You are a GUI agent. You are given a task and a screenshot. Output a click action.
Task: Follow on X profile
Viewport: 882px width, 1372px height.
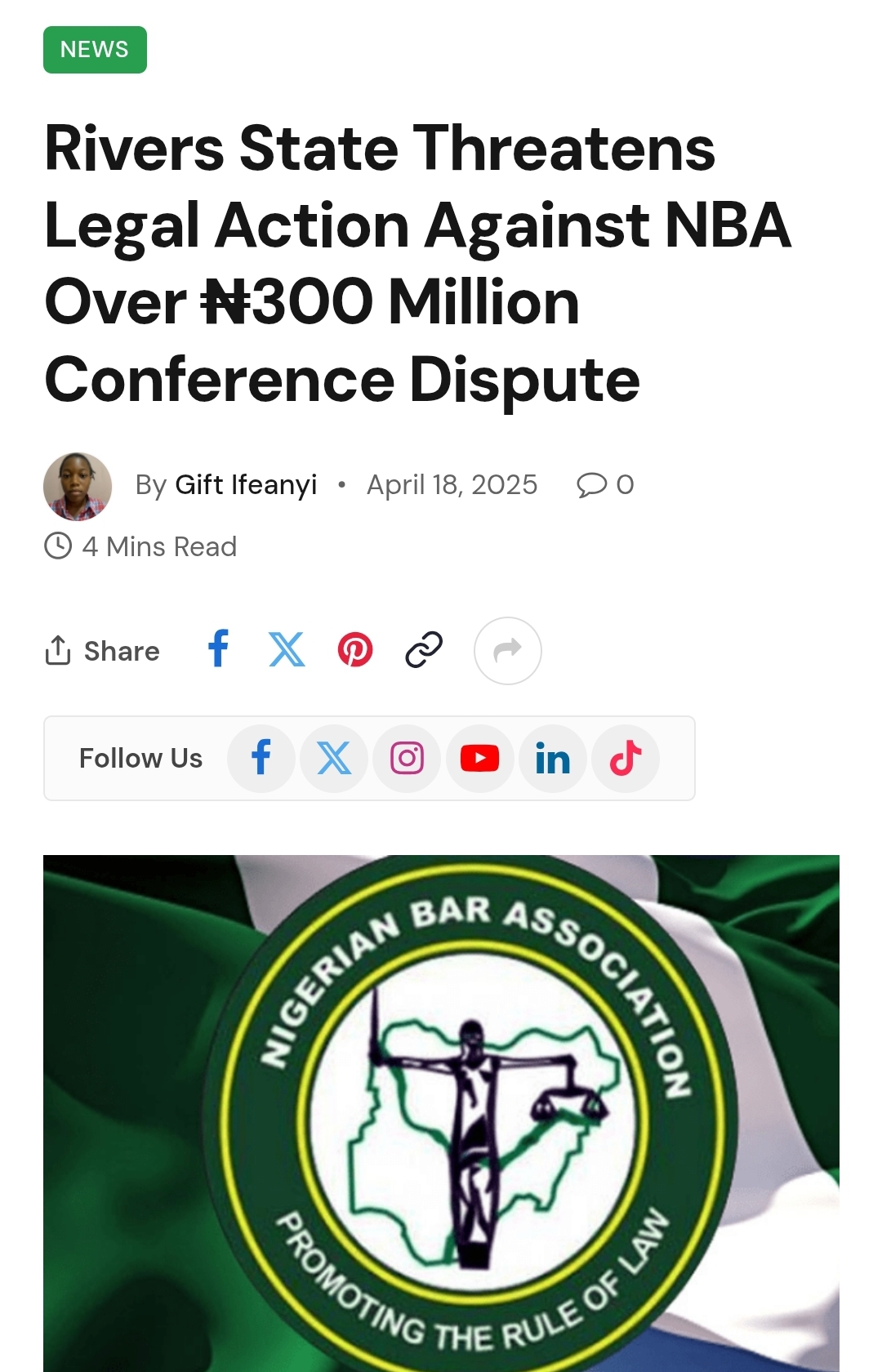tap(334, 759)
